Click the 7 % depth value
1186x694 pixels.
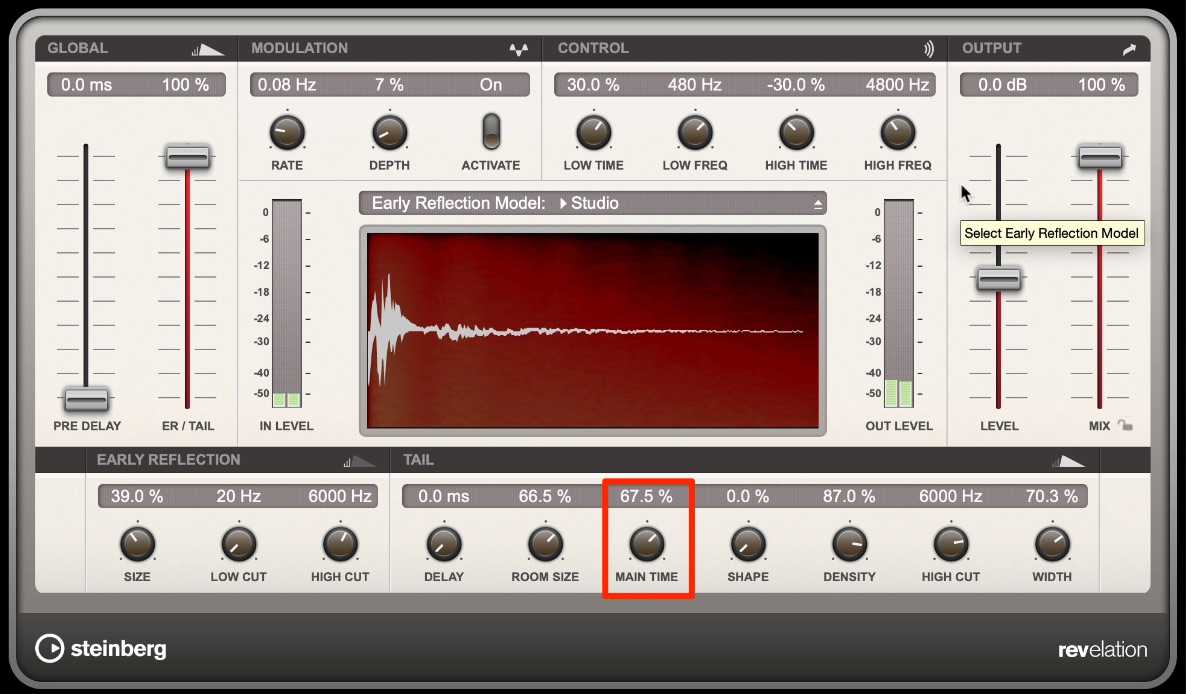pos(389,85)
